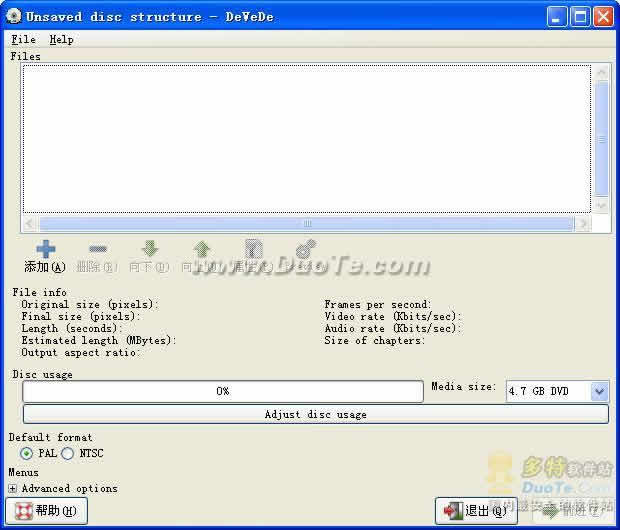Image resolution: width=620 pixels, height=530 pixels.
Task: Click the Output aspect ratio label
Action: 81,352
